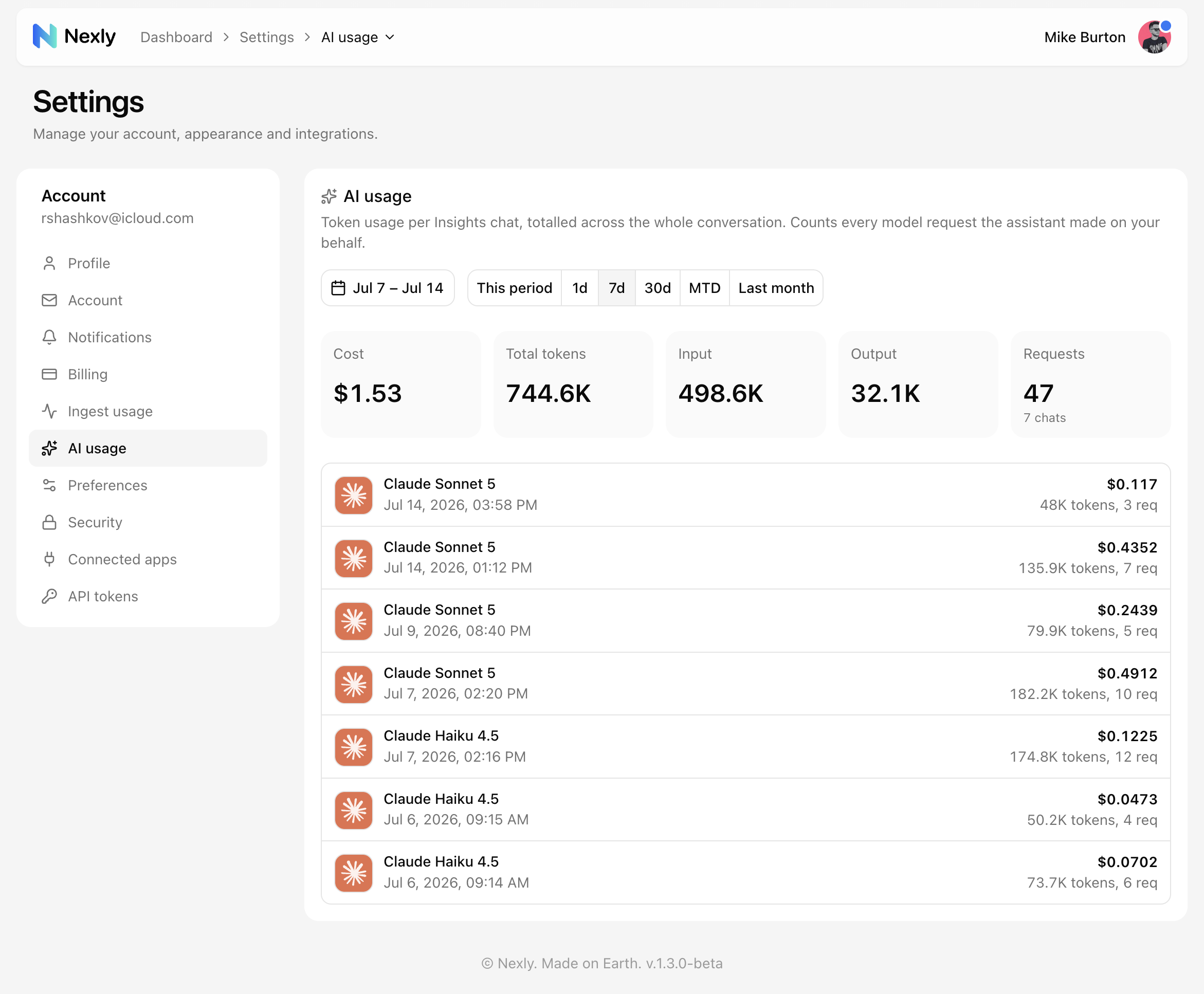The width and height of the screenshot is (1204, 994).
Task: Click 'Jul 14, 2026, 01:12 PM' timestamp
Action: (458, 568)
